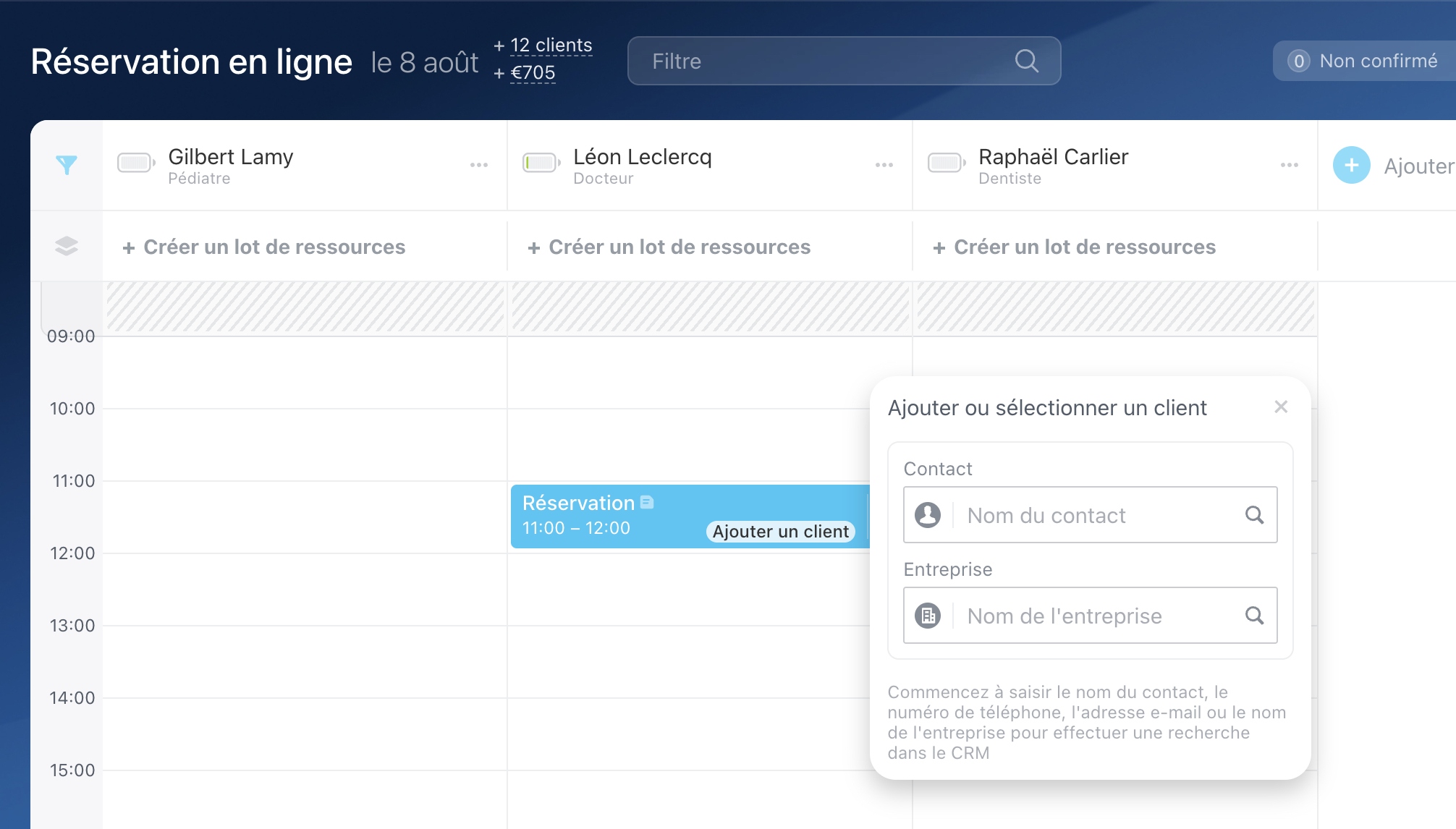Open Gilbert Lamy's three-dot menu
Screen dimensions: 1456x829
(478, 166)
